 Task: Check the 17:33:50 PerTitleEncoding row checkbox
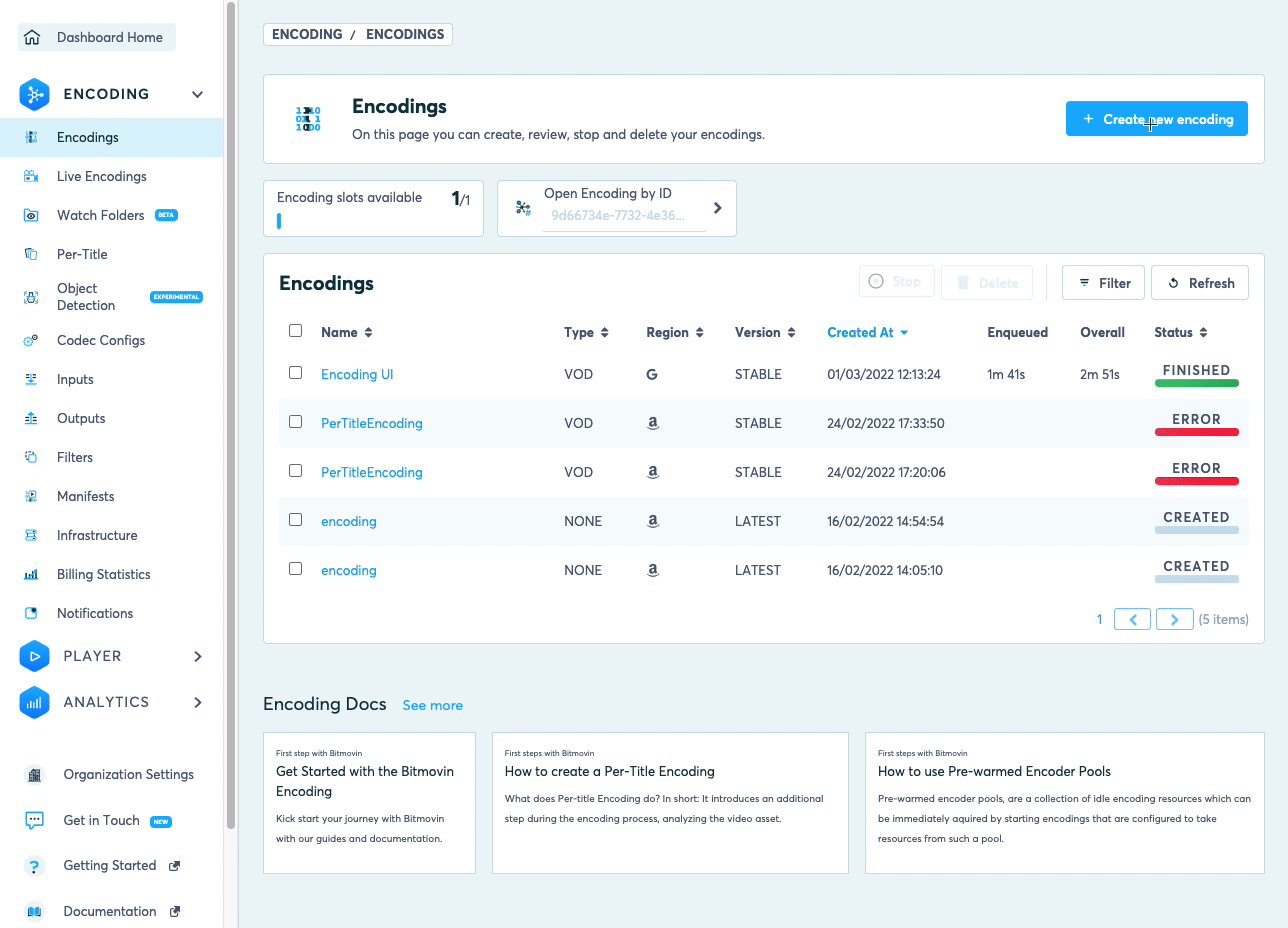(x=295, y=421)
